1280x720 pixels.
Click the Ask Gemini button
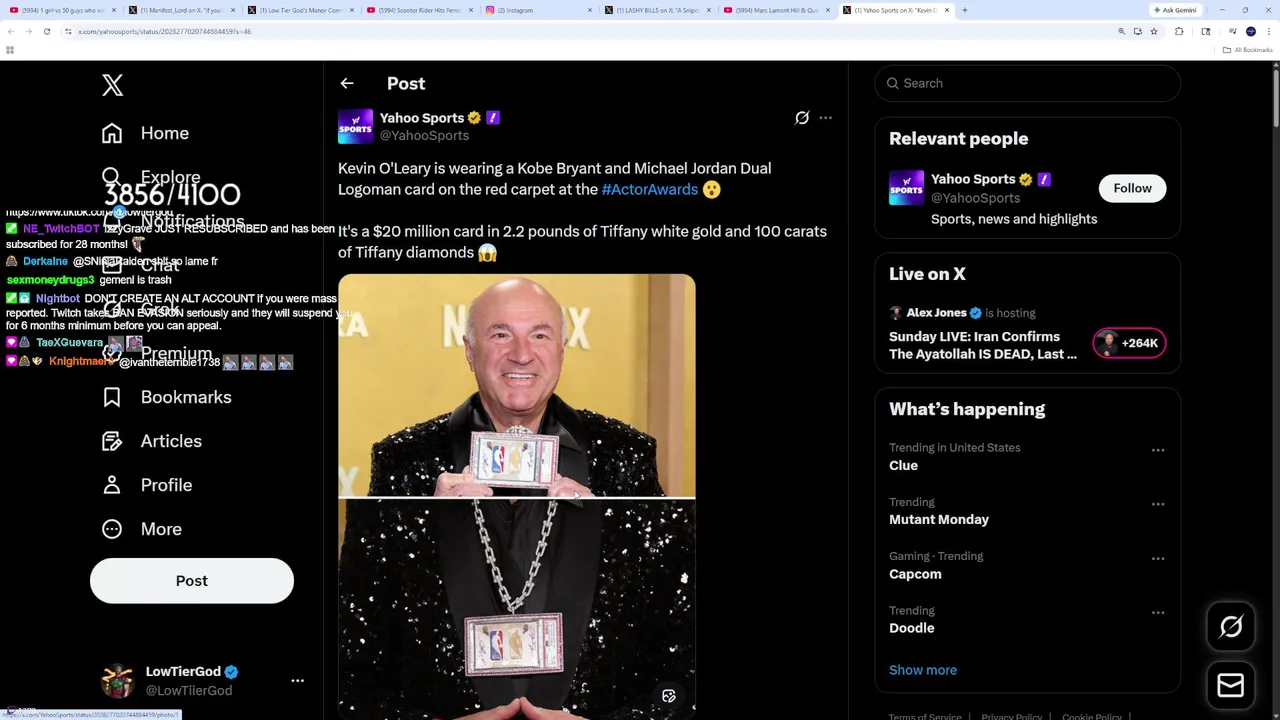point(1175,10)
